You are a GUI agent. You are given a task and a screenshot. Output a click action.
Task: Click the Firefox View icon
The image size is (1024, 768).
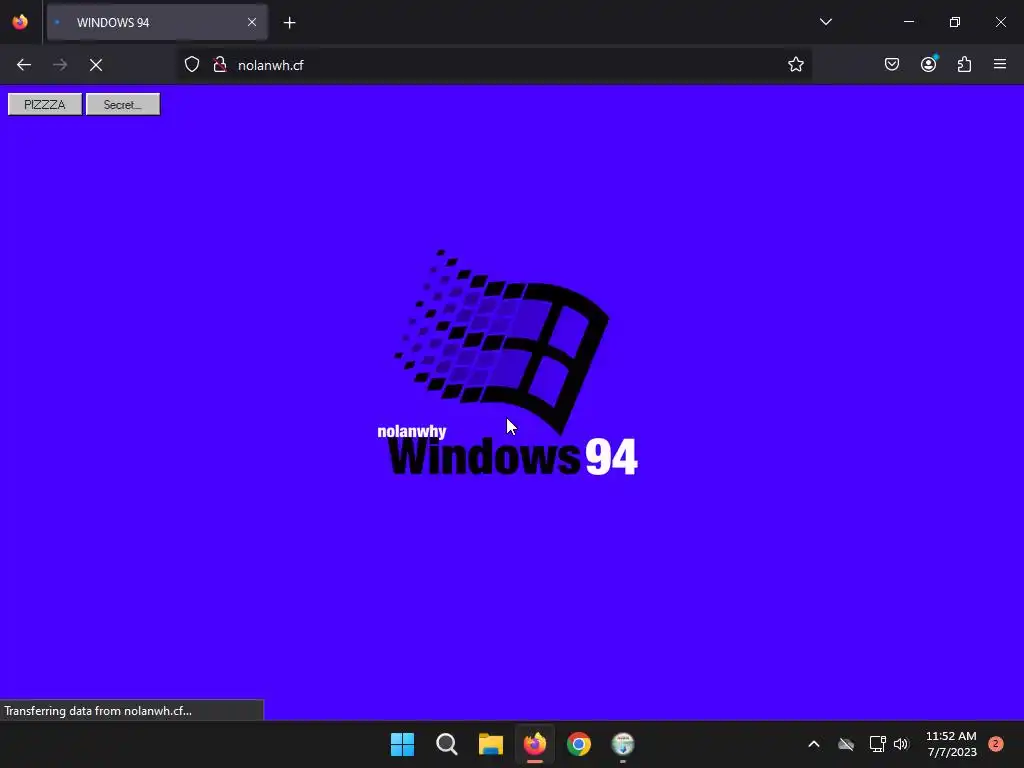[20, 22]
